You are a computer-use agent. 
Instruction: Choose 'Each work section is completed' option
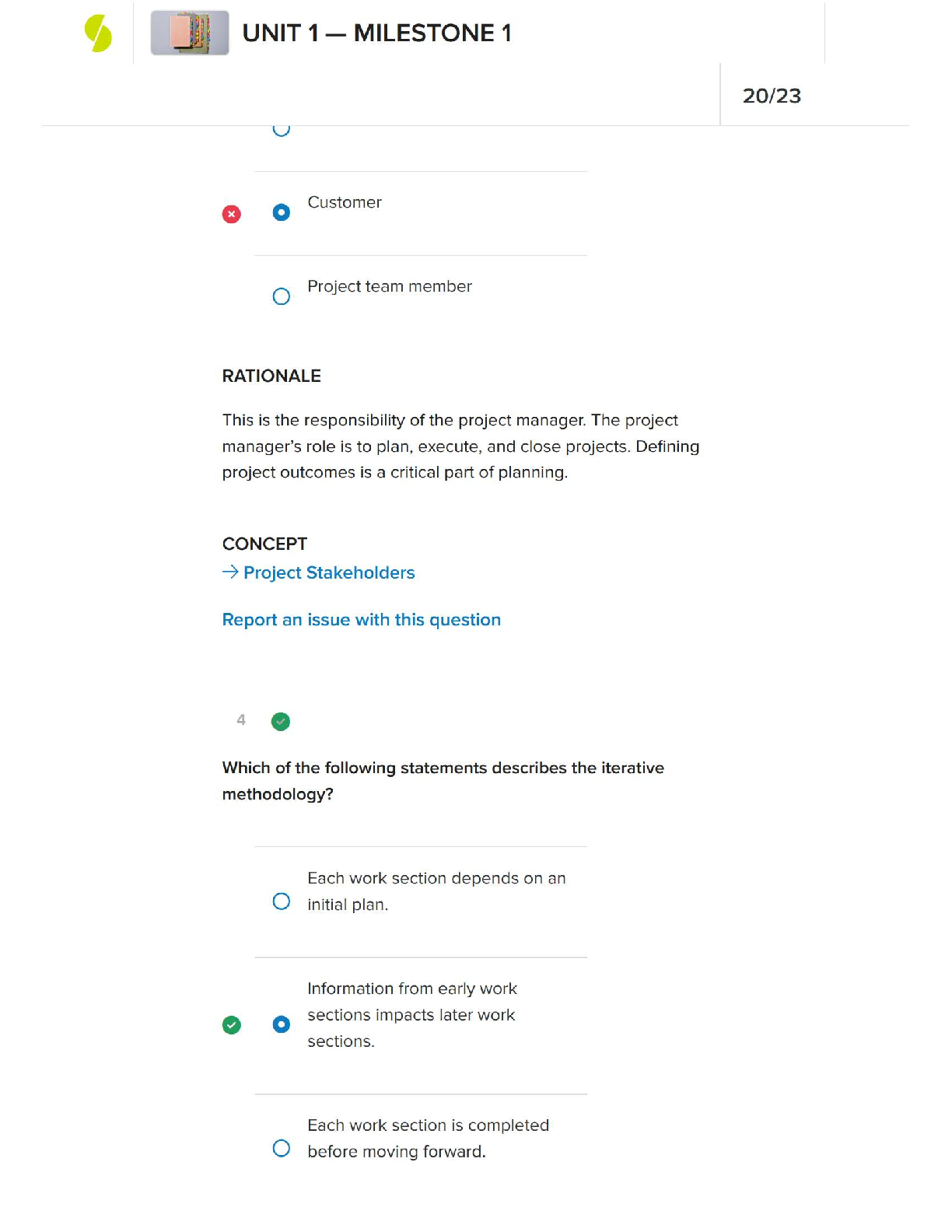coord(282,1149)
